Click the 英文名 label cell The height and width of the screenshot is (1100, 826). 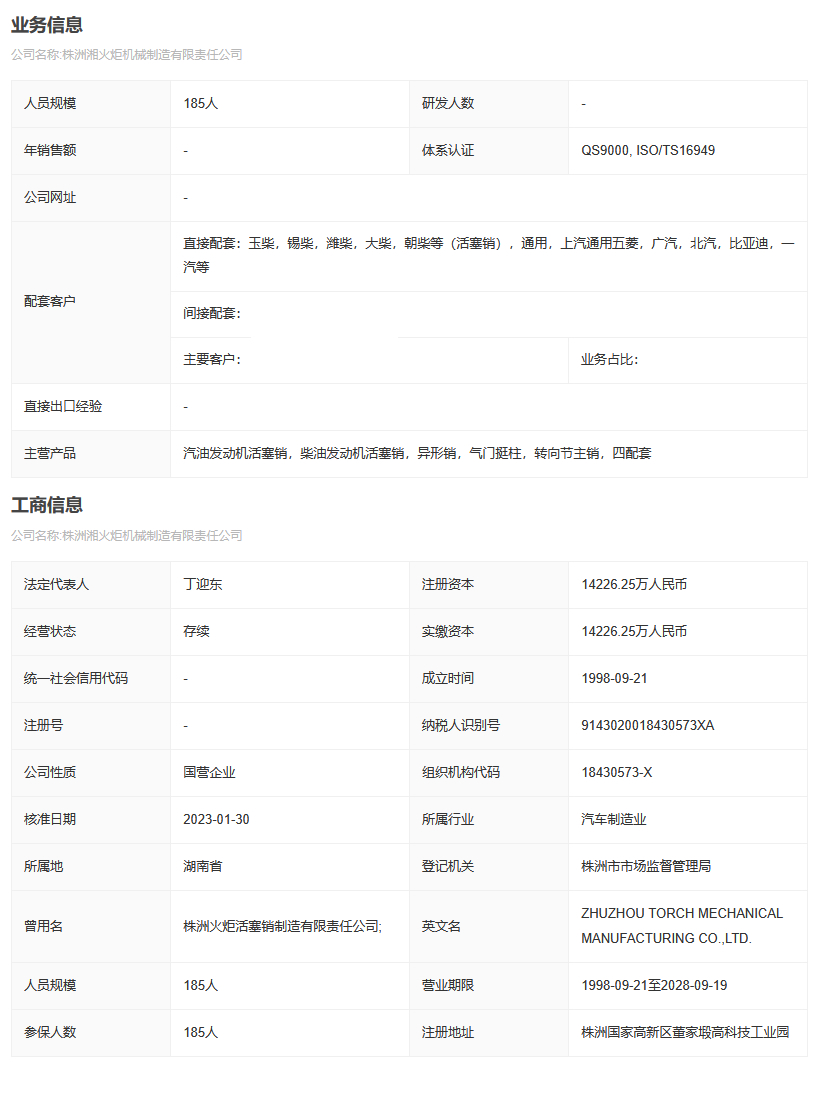[488, 927]
